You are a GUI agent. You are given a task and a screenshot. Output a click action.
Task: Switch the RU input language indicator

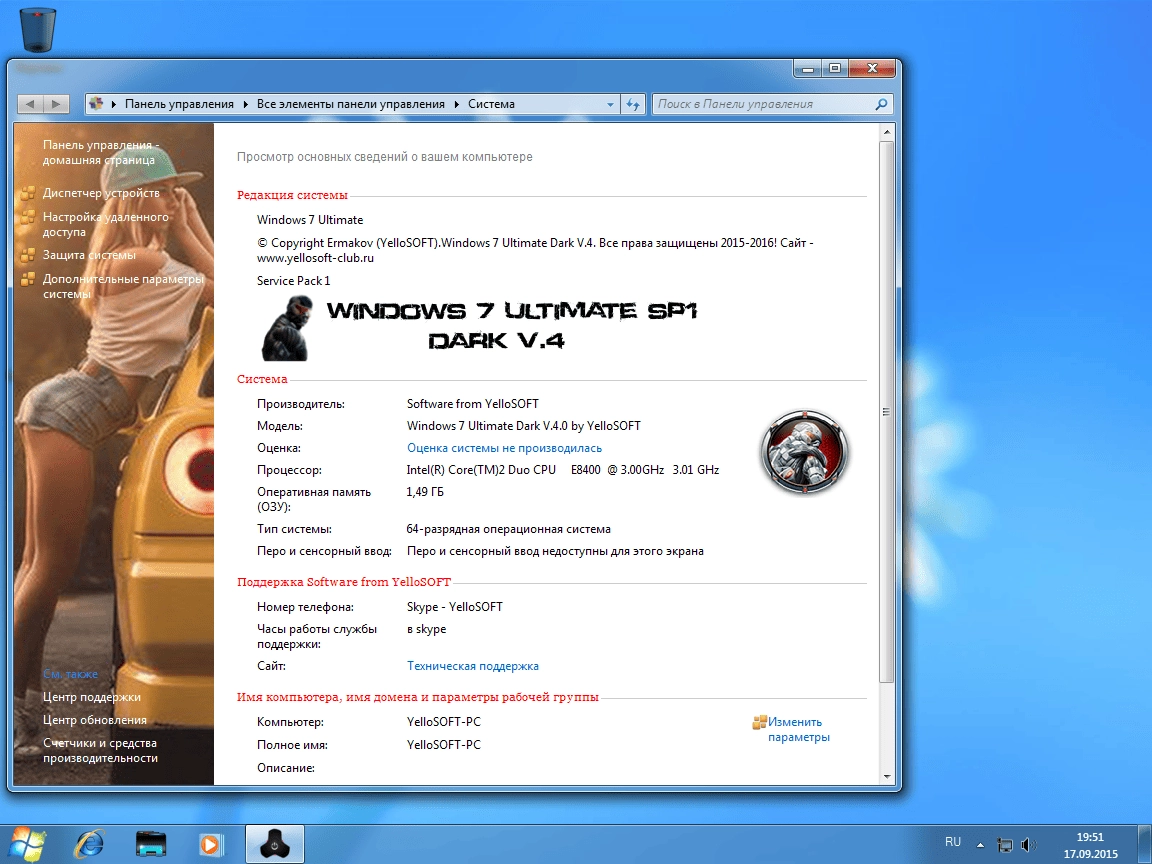953,842
